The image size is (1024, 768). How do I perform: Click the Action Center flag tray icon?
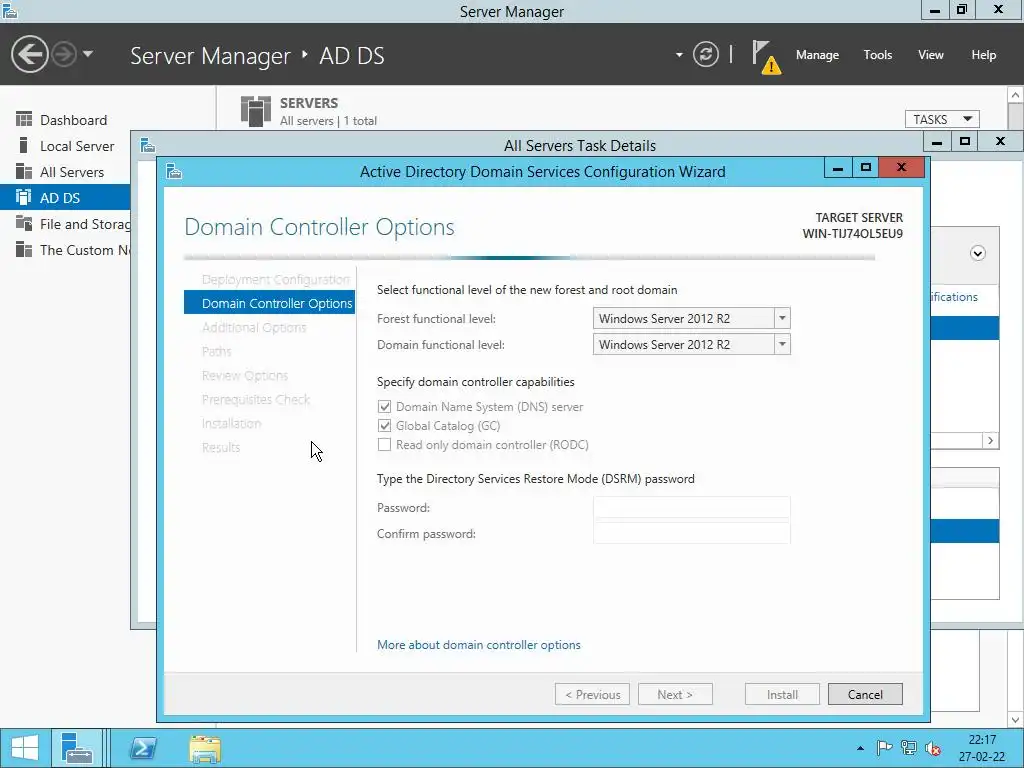click(x=884, y=748)
